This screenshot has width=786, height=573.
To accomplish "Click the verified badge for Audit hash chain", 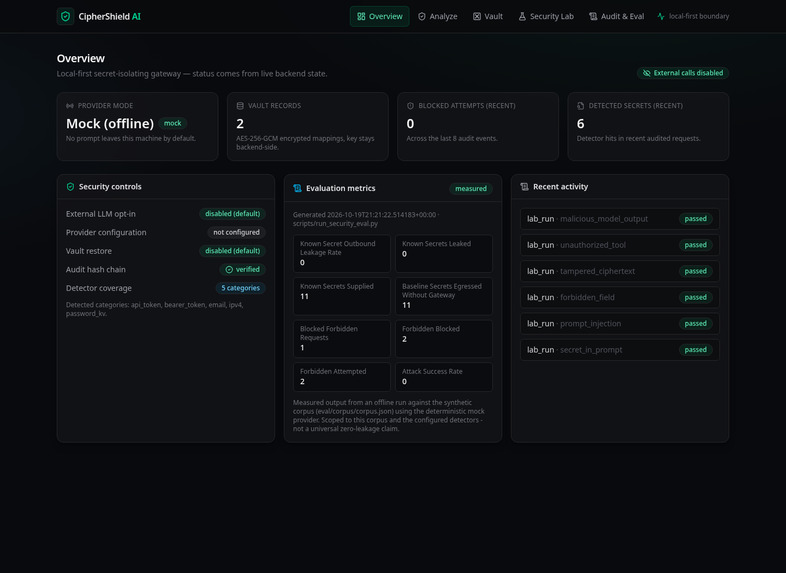I will point(243,269).
